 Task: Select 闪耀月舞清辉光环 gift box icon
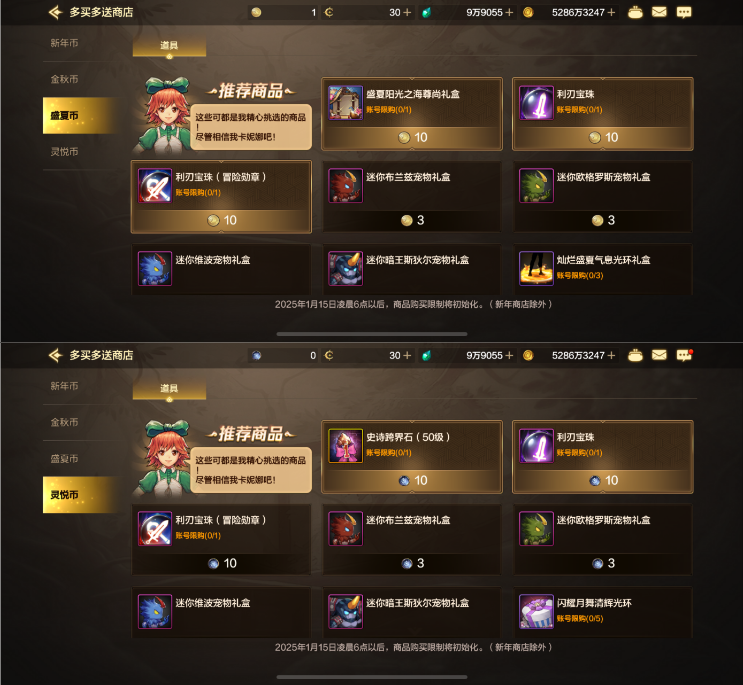pyautogui.click(x=536, y=612)
